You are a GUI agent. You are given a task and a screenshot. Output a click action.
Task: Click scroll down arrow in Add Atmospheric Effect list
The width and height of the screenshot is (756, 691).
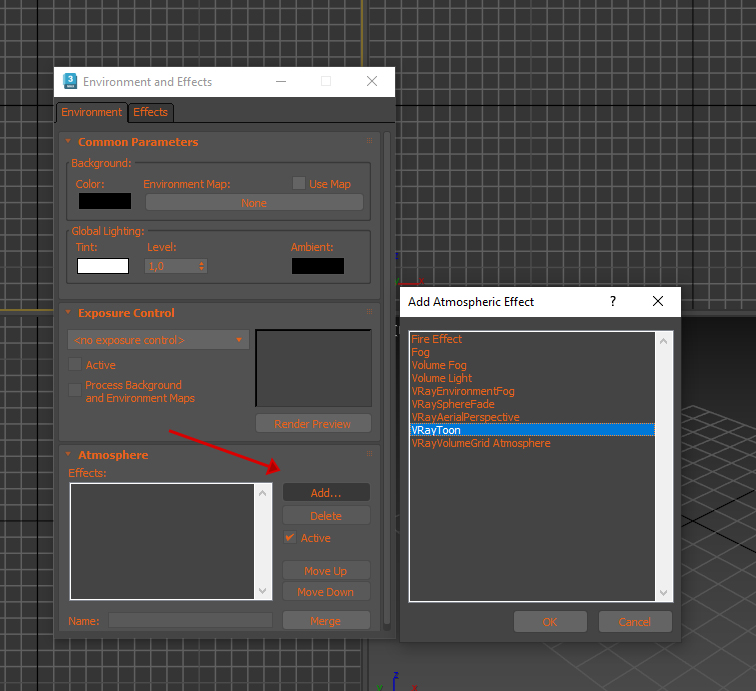[x=663, y=593]
